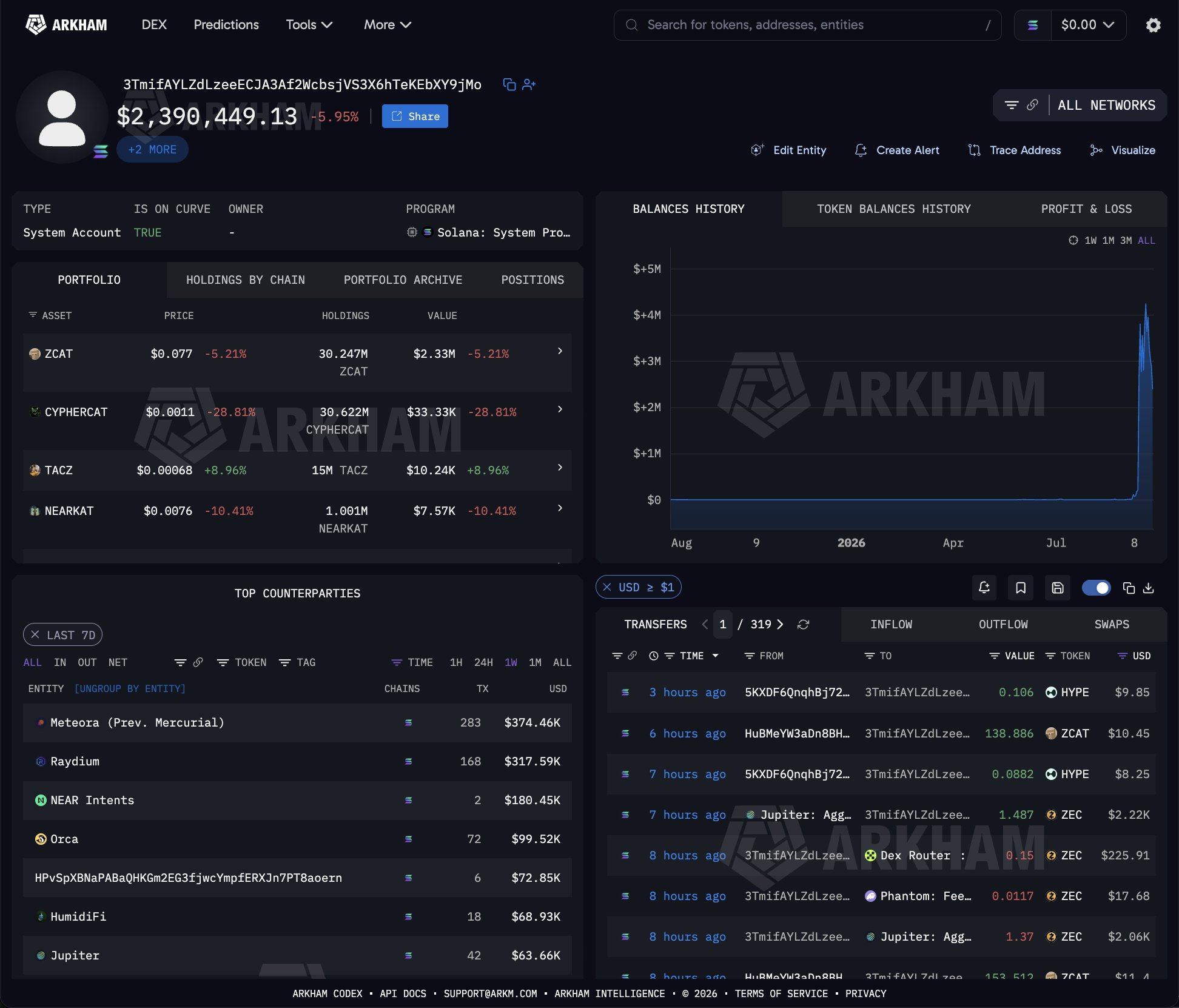Go to the next transfers page
The height and width of the screenshot is (1008, 1179).
click(780, 624)
